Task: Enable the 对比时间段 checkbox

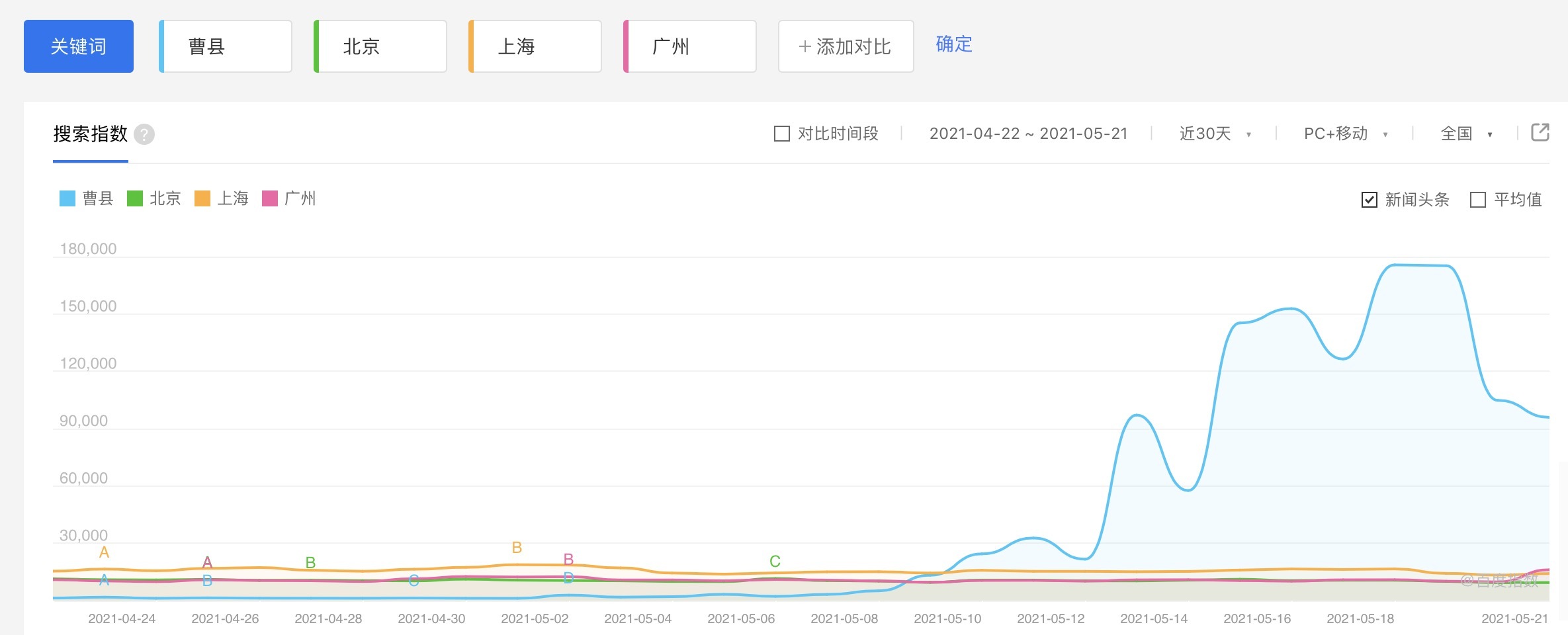Action: point(782,134)
